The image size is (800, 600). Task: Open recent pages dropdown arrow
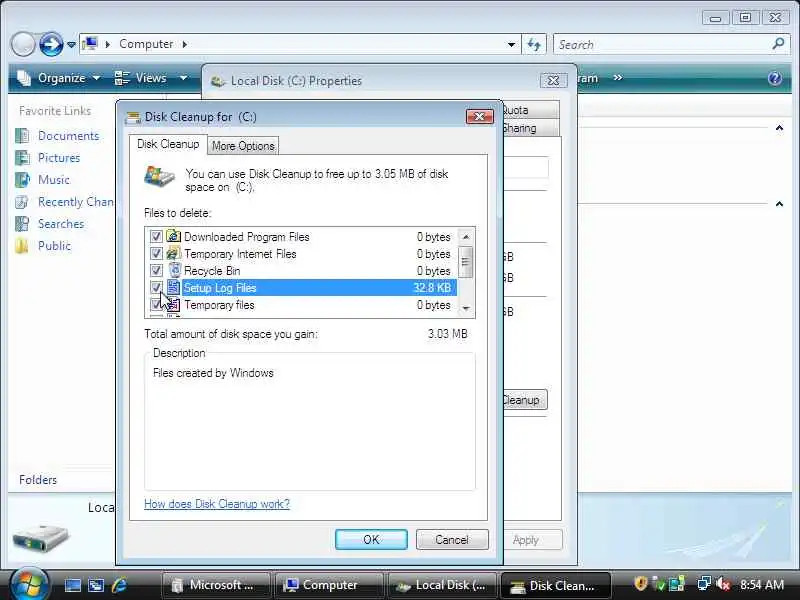pyautogui.click(x=71, y=45)
